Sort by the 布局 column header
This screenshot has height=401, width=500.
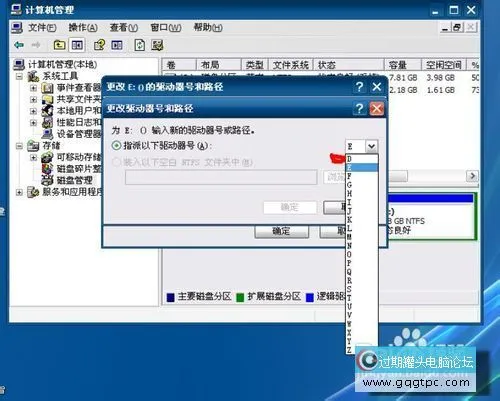(x=219, y=65)
